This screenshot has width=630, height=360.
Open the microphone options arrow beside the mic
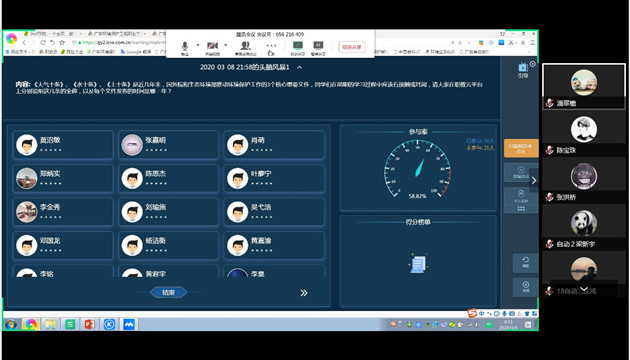[198, 45]
